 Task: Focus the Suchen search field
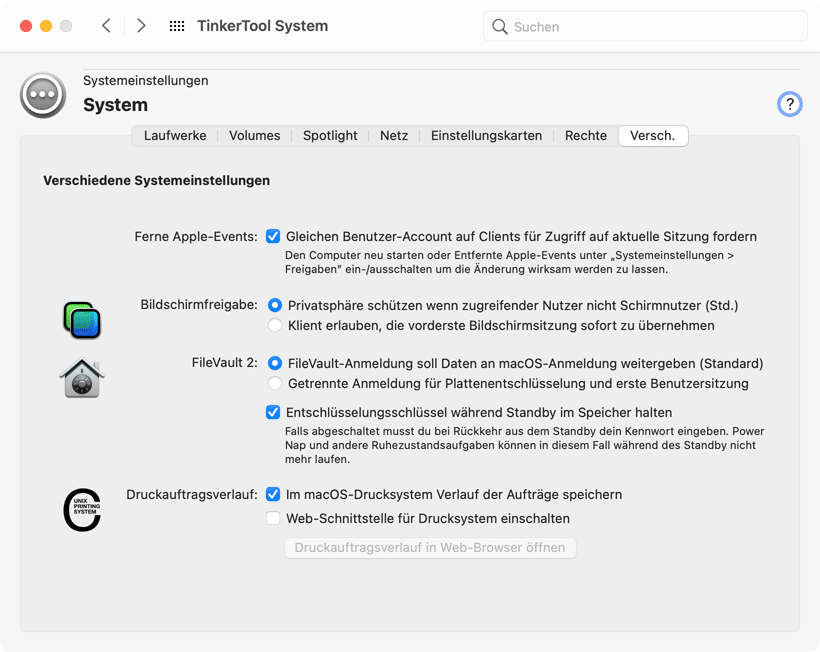tap(645, 27)
